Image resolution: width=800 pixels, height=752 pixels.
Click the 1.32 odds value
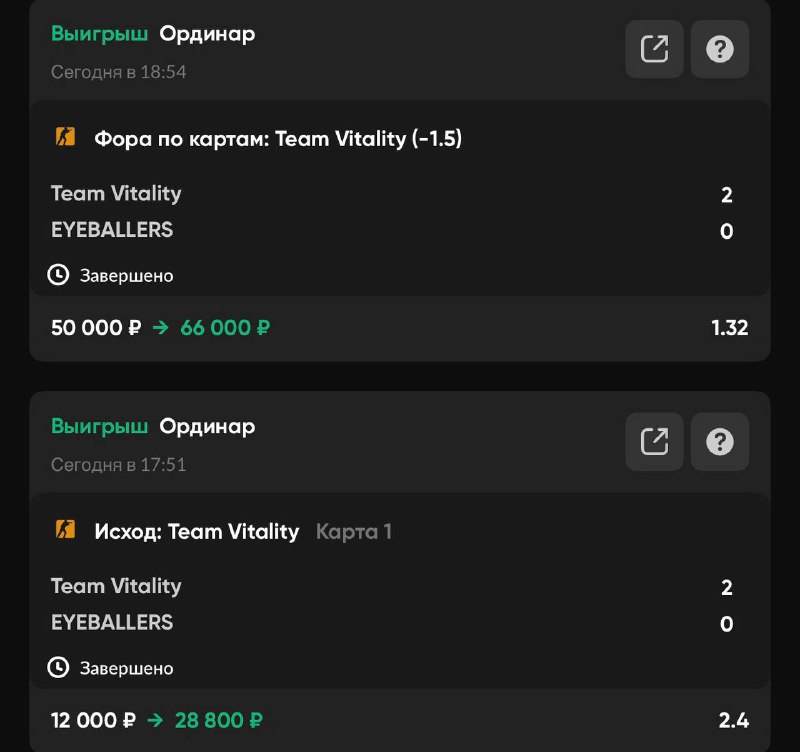[729, 327]
